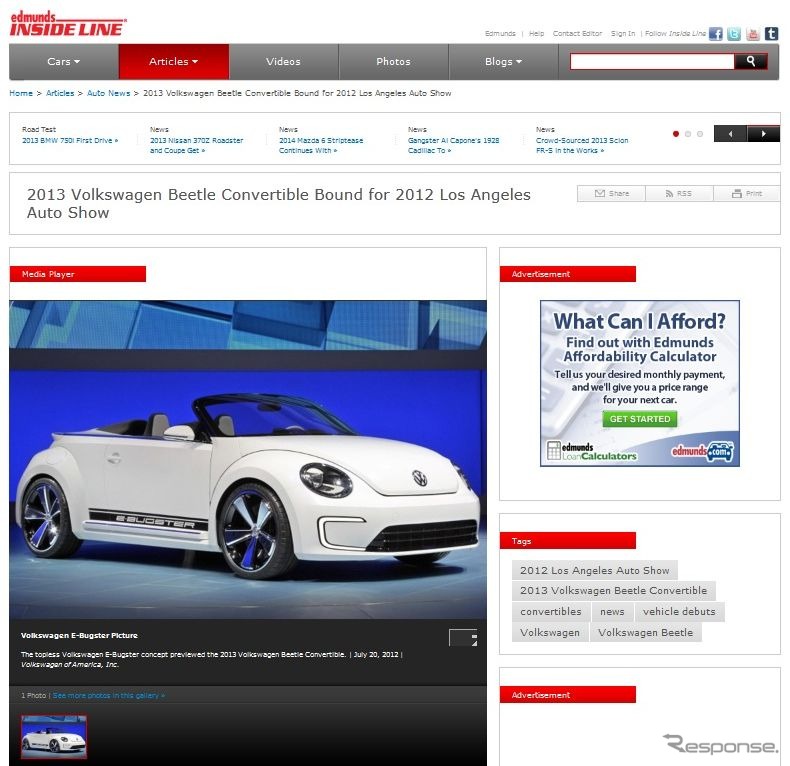Open the Blogs dropdown menu
Image resolution: width=790 pixels, height=766 pixels.
point(503,61)
